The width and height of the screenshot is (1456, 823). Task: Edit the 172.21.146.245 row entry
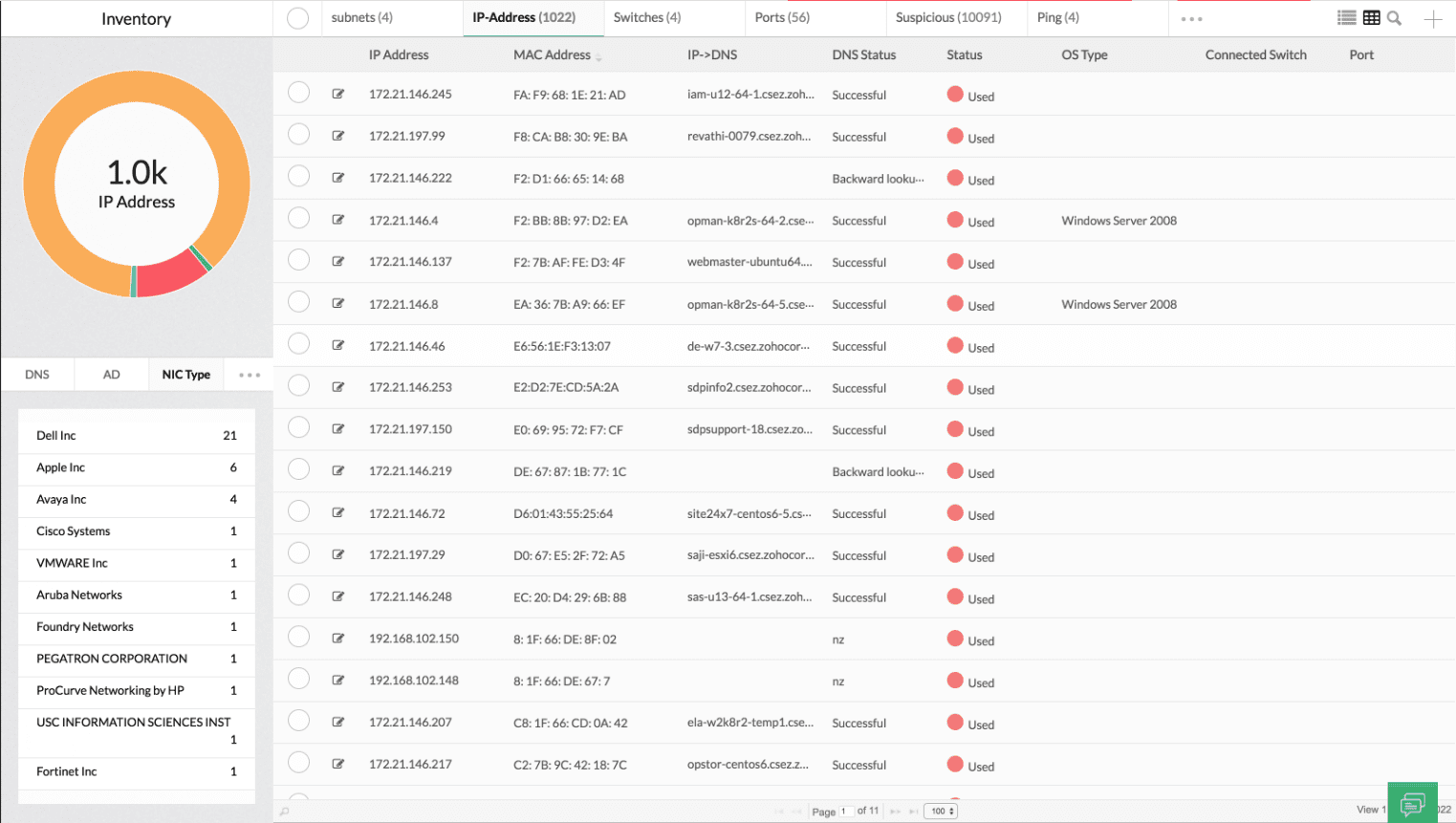[x=338, y=94]
